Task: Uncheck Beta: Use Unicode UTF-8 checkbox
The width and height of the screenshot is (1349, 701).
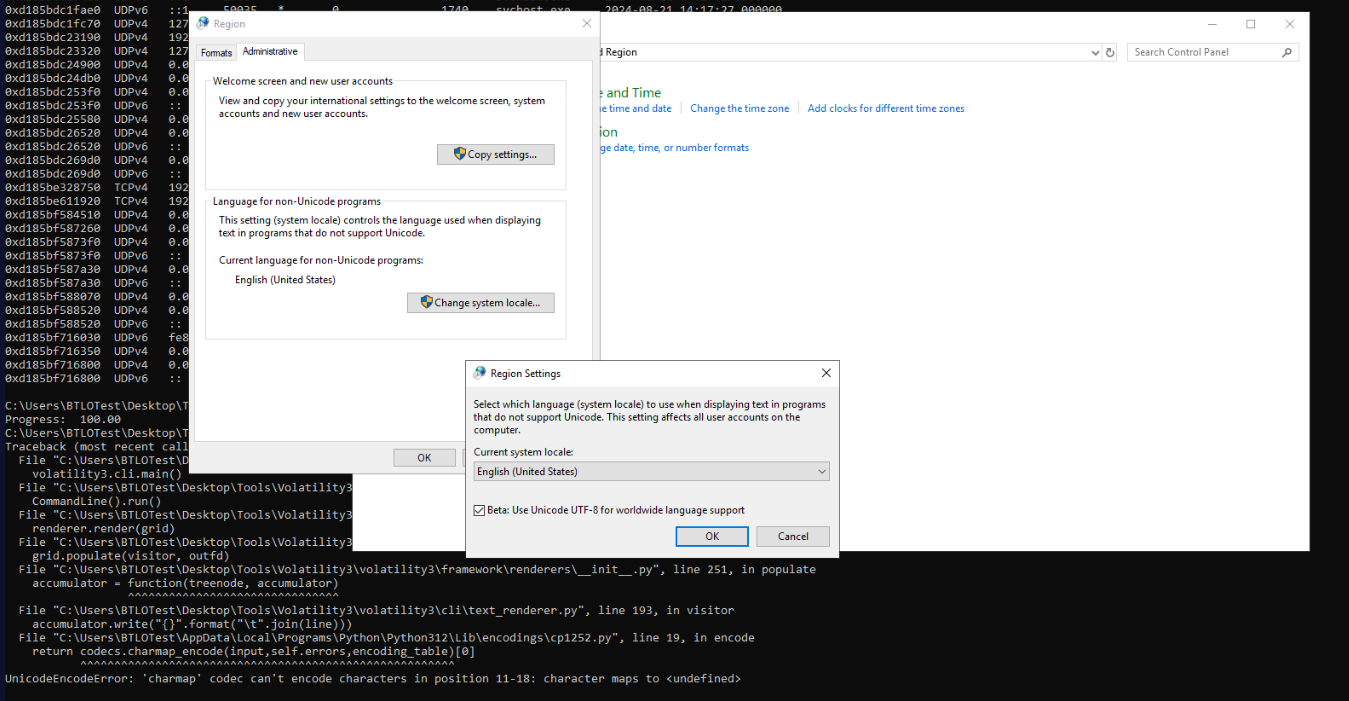Action: pyautogui.click(x=480, y=510)
